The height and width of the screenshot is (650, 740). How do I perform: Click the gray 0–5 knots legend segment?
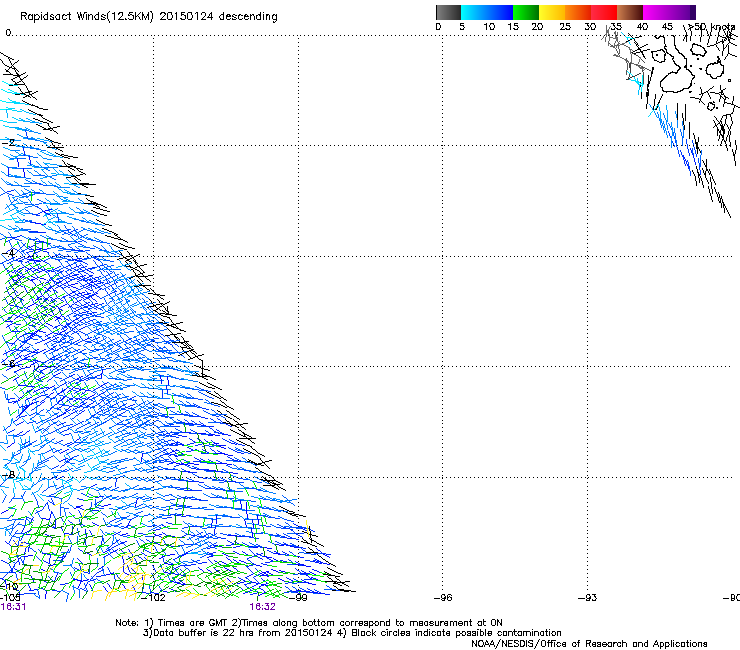tap(448, 12)
